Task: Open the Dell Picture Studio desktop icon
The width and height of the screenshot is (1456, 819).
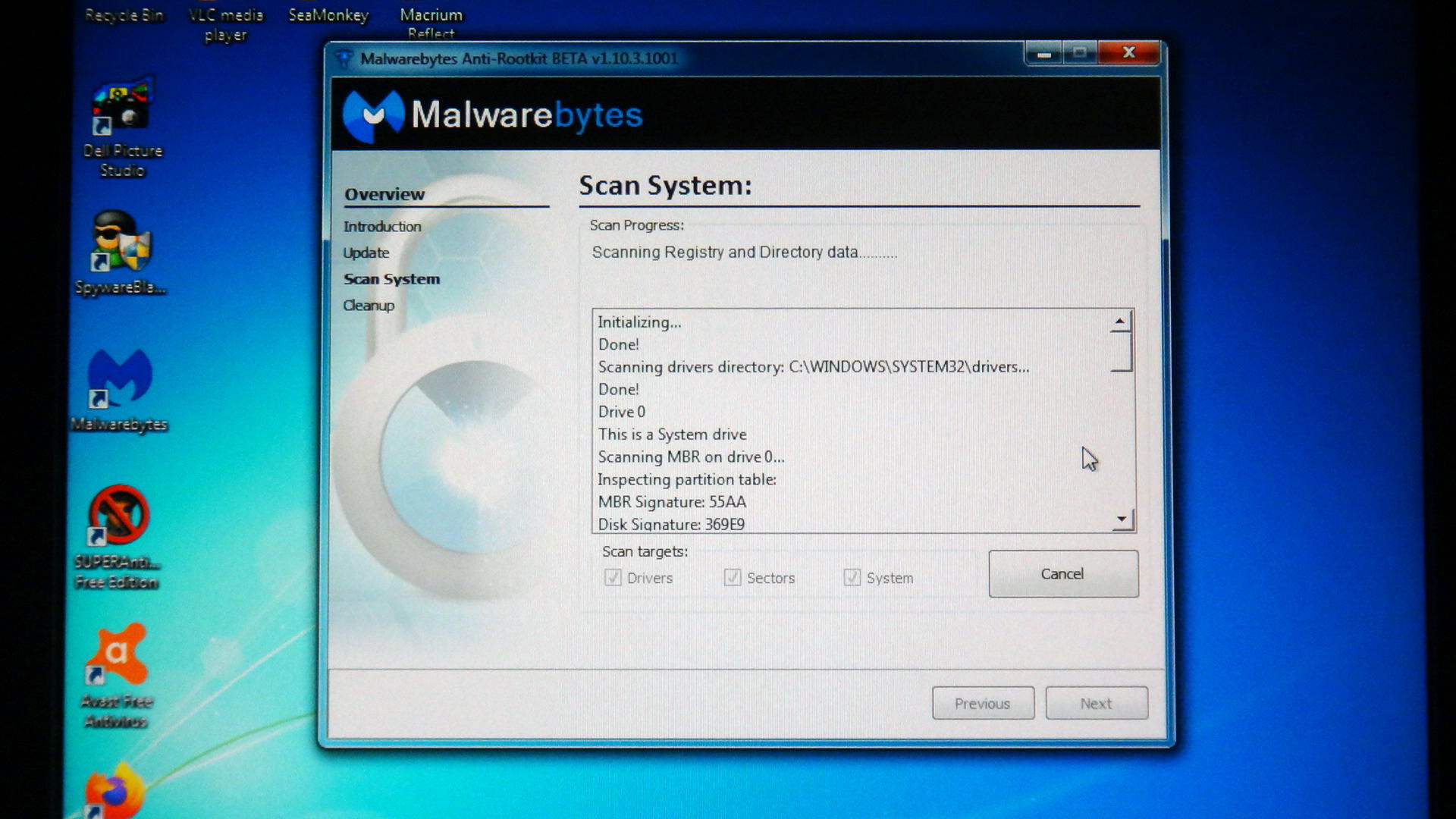Action: coord(122,127)
